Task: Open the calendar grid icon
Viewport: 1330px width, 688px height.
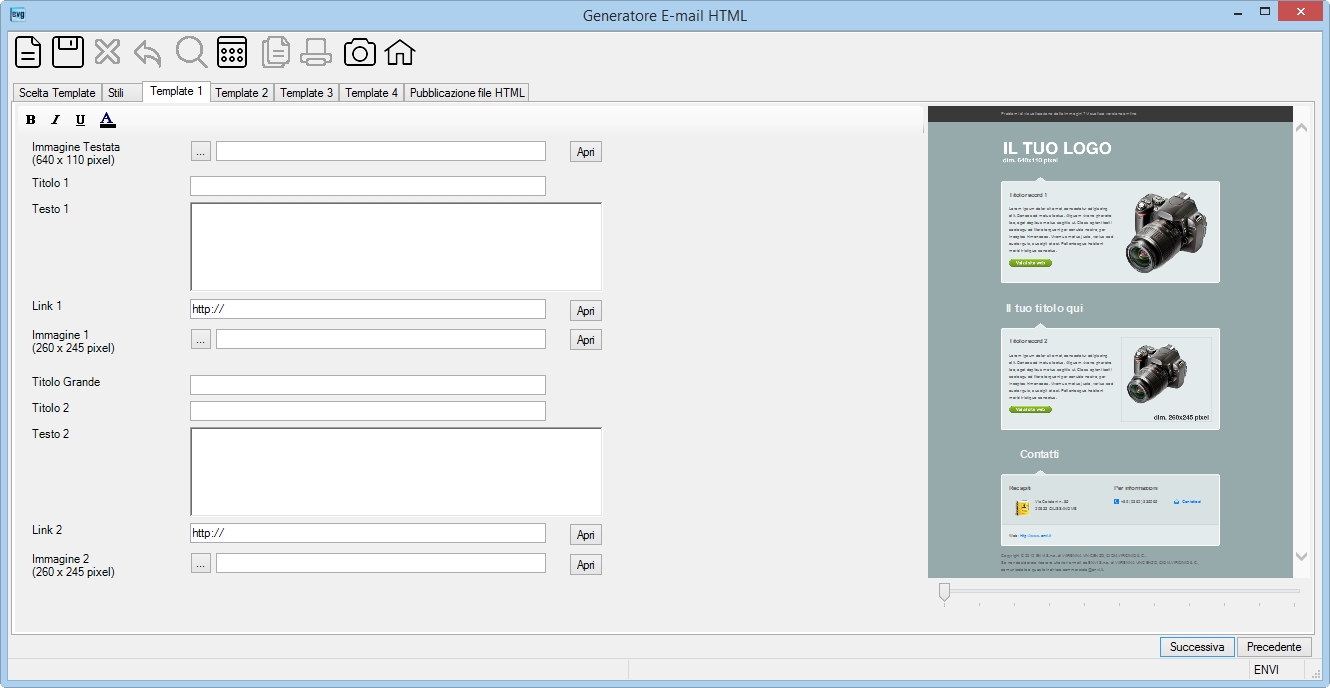Action: (232, 52)
